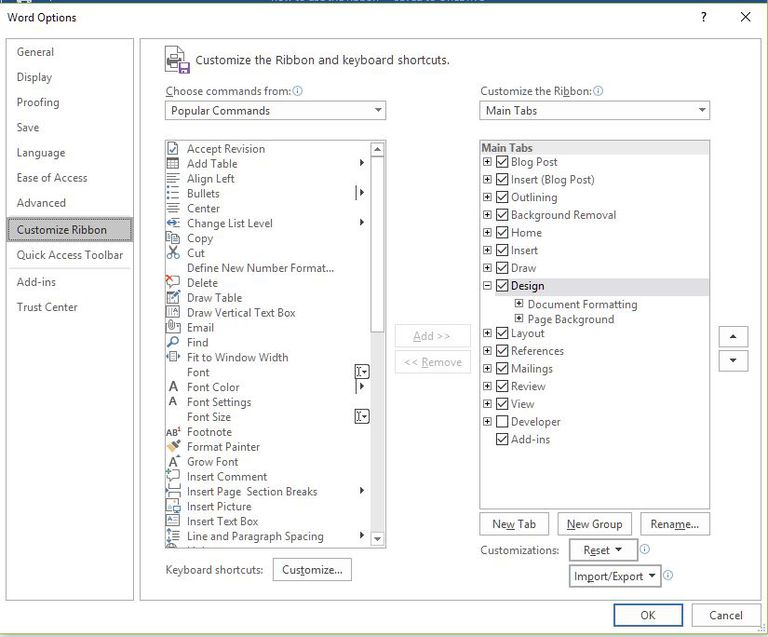Viewport: 768px width, 637px height.
Task: Click the New Tab button
Action: point(514,524)
